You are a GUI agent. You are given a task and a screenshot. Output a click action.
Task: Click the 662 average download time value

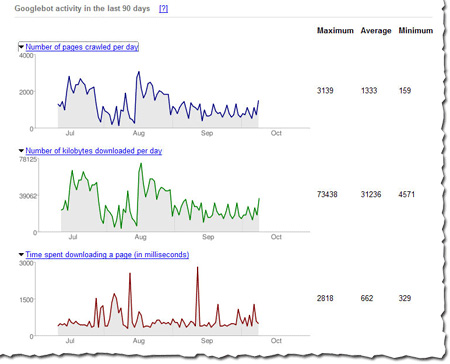pos(367,298)
